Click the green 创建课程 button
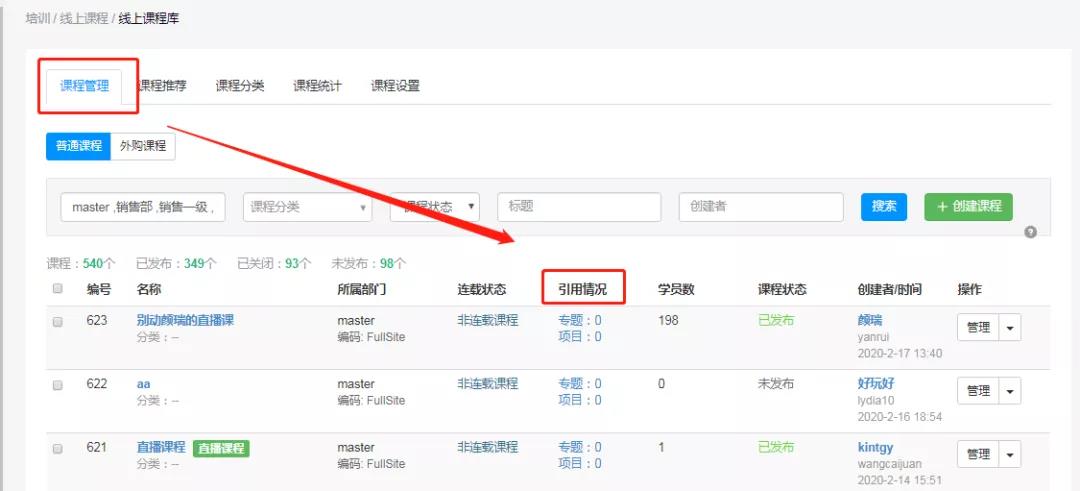This screenshot has height=491, width=1080. tap(968, 207)
